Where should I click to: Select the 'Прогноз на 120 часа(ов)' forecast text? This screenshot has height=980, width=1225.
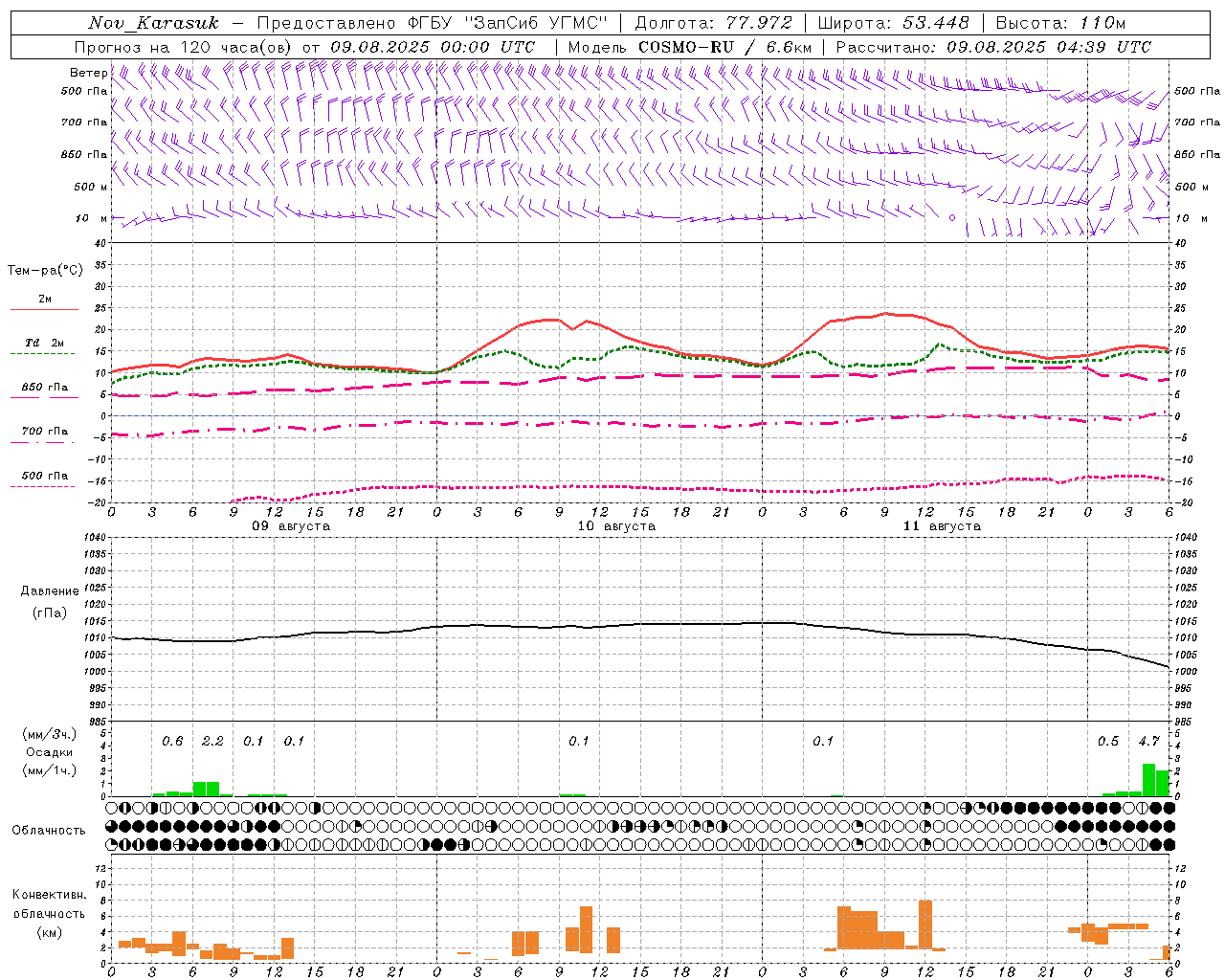(184, 47)
